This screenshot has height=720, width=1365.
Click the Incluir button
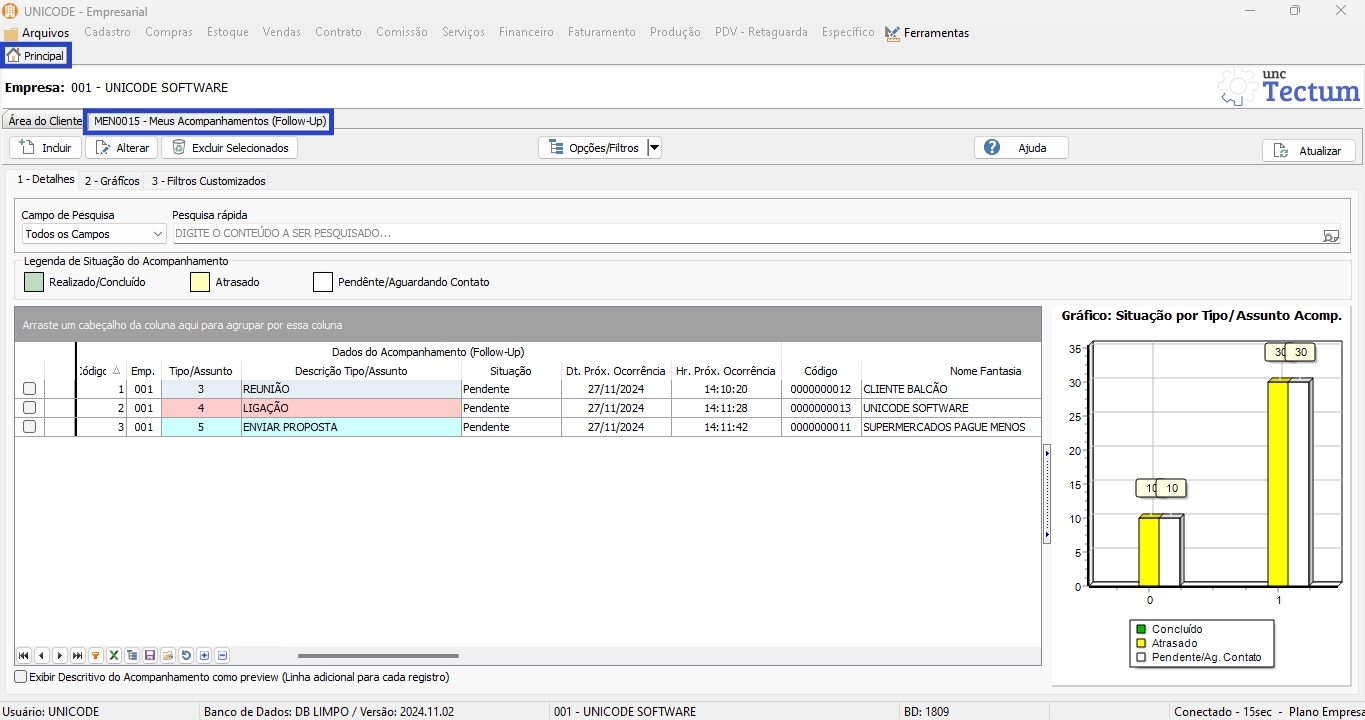pos(46,148)
